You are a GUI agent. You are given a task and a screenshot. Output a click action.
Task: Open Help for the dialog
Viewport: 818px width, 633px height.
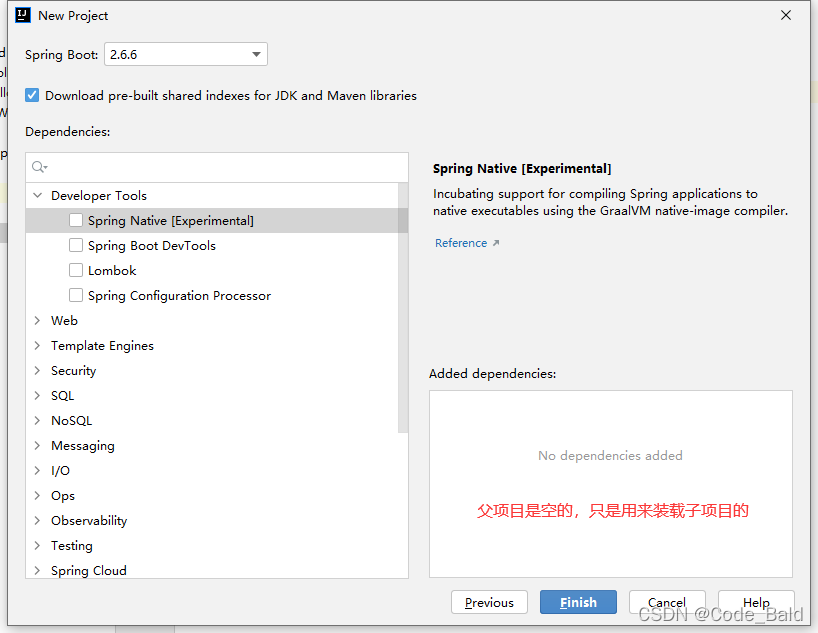click(x=756, y=602)
